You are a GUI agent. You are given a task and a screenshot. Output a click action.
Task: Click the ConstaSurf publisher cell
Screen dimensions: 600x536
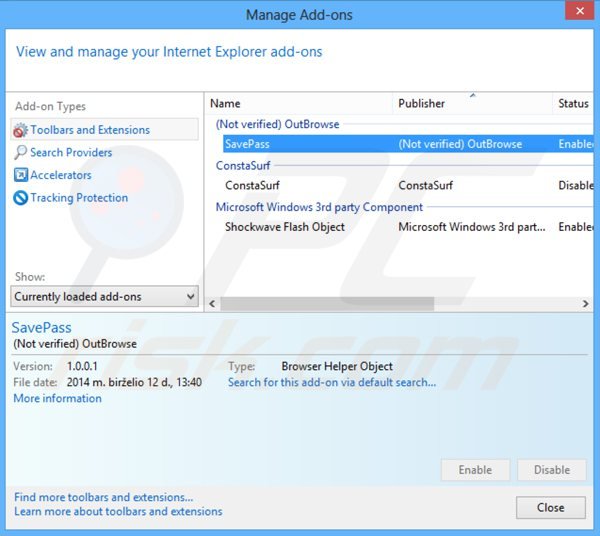pyautogui.click(x=426, y=186)
